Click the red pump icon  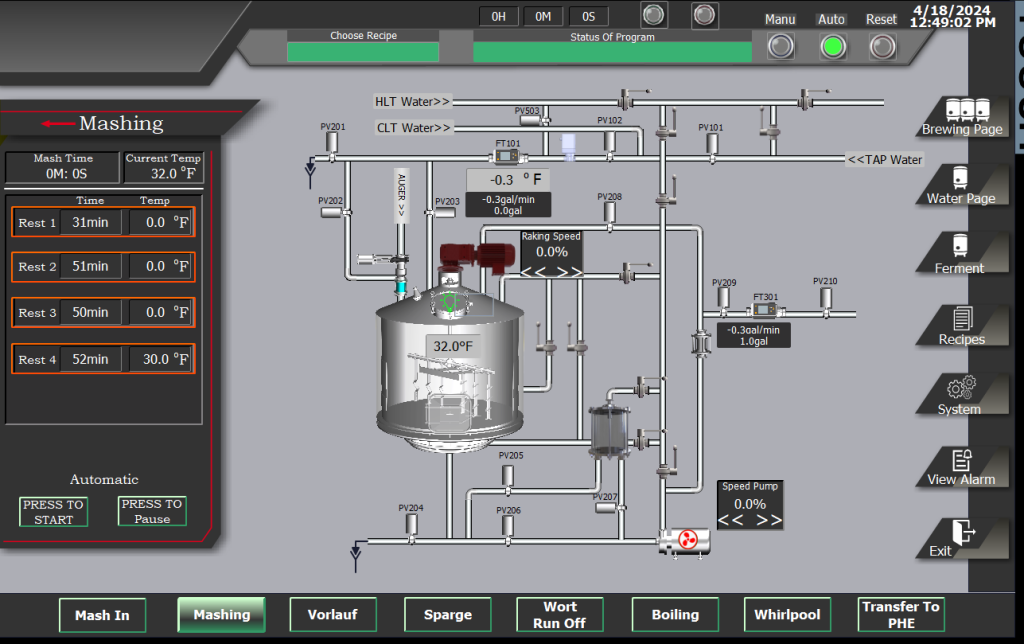click(x=686, y=541)
